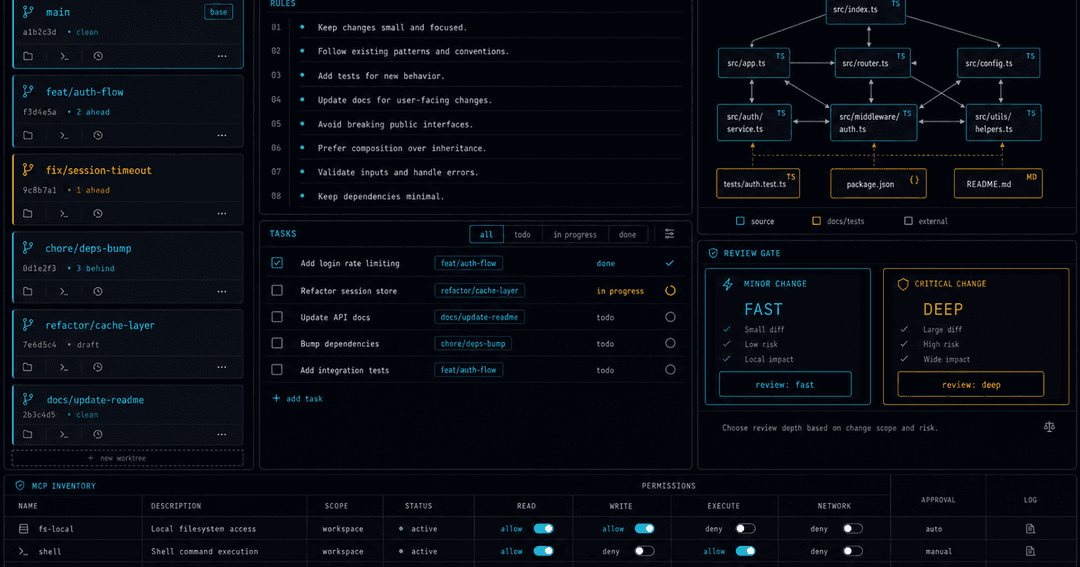Click review: fast button

(x=785, y=384)
